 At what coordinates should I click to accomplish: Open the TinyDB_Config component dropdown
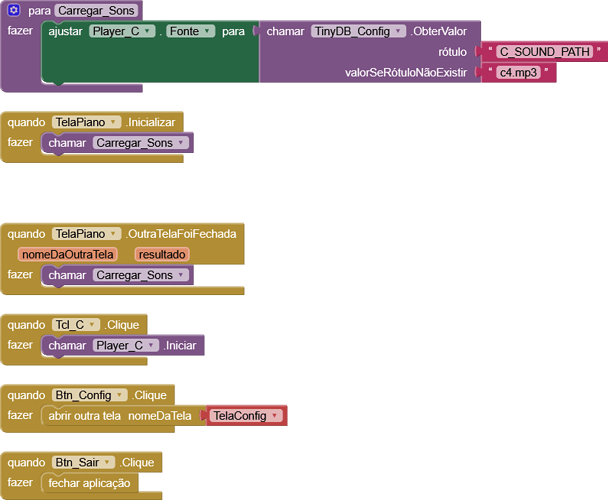pyautogui.click(x=399, y=31)
